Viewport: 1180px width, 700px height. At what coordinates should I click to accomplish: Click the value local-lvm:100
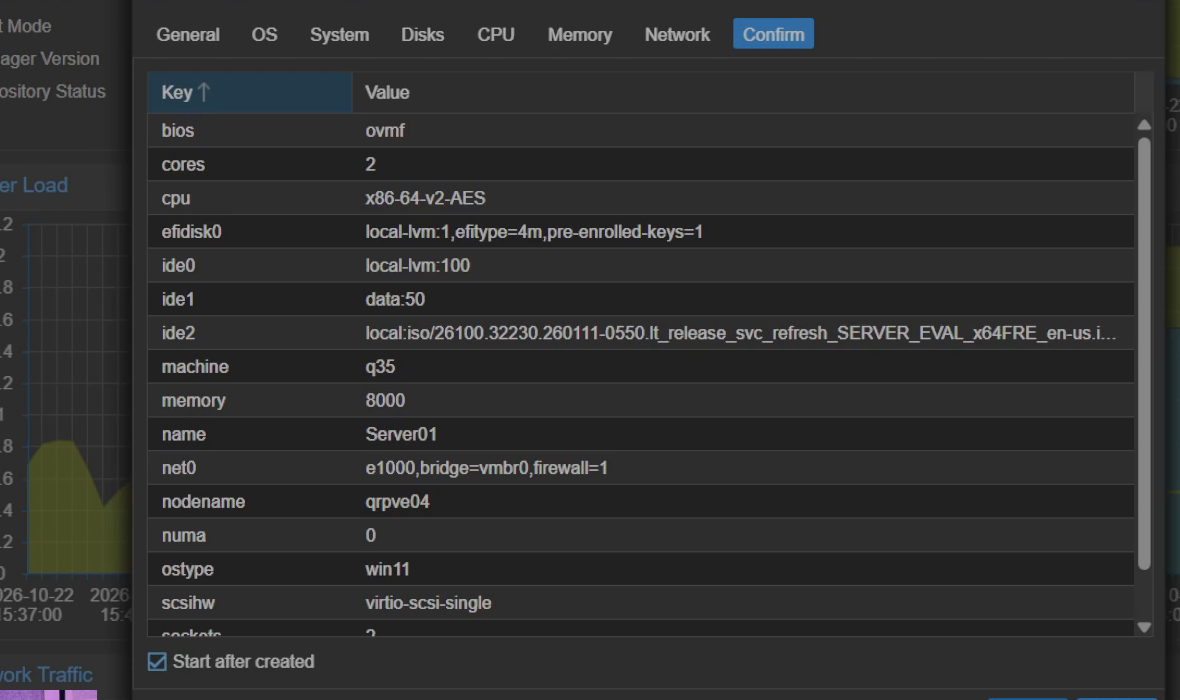(x=417, y=266)
